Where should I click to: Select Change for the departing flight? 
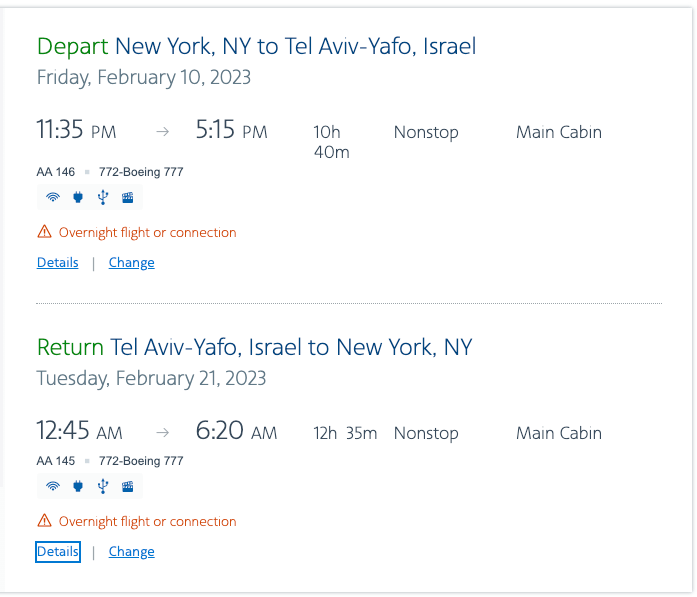pyautogui.click(x=131, y=263)
